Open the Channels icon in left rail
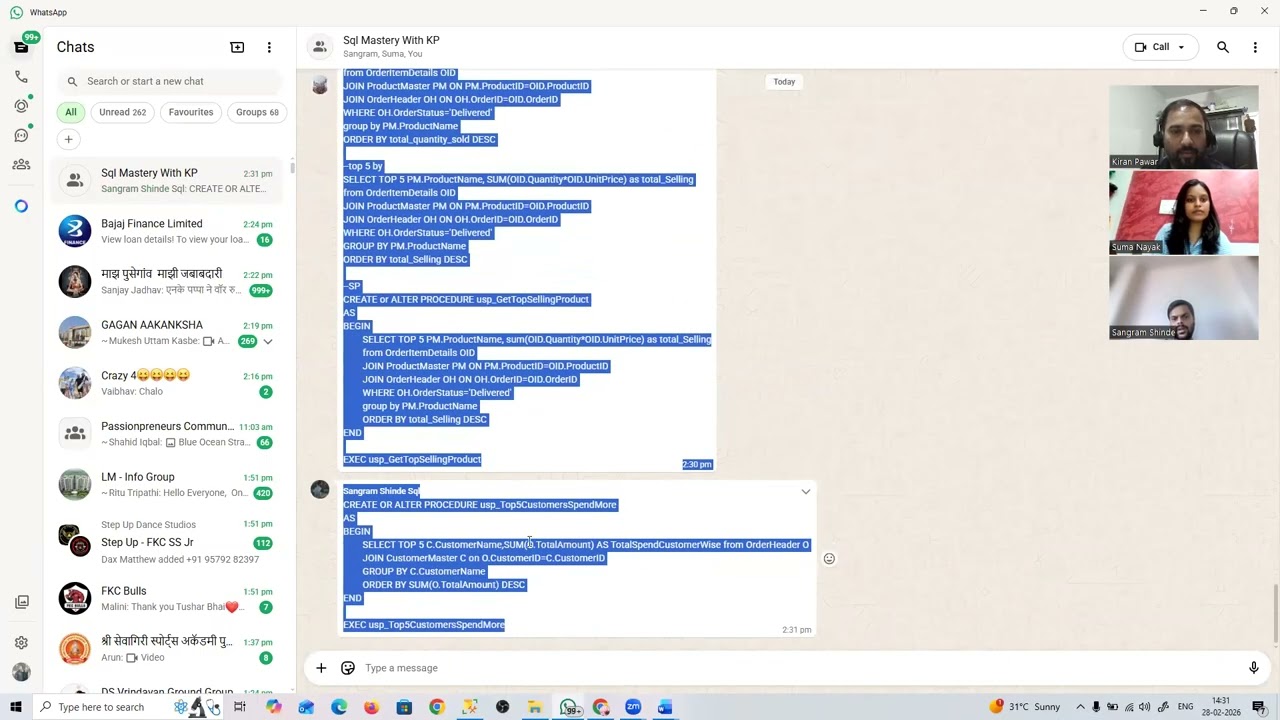The height and width of the screenshot is (720, 1280). [21, 135]
